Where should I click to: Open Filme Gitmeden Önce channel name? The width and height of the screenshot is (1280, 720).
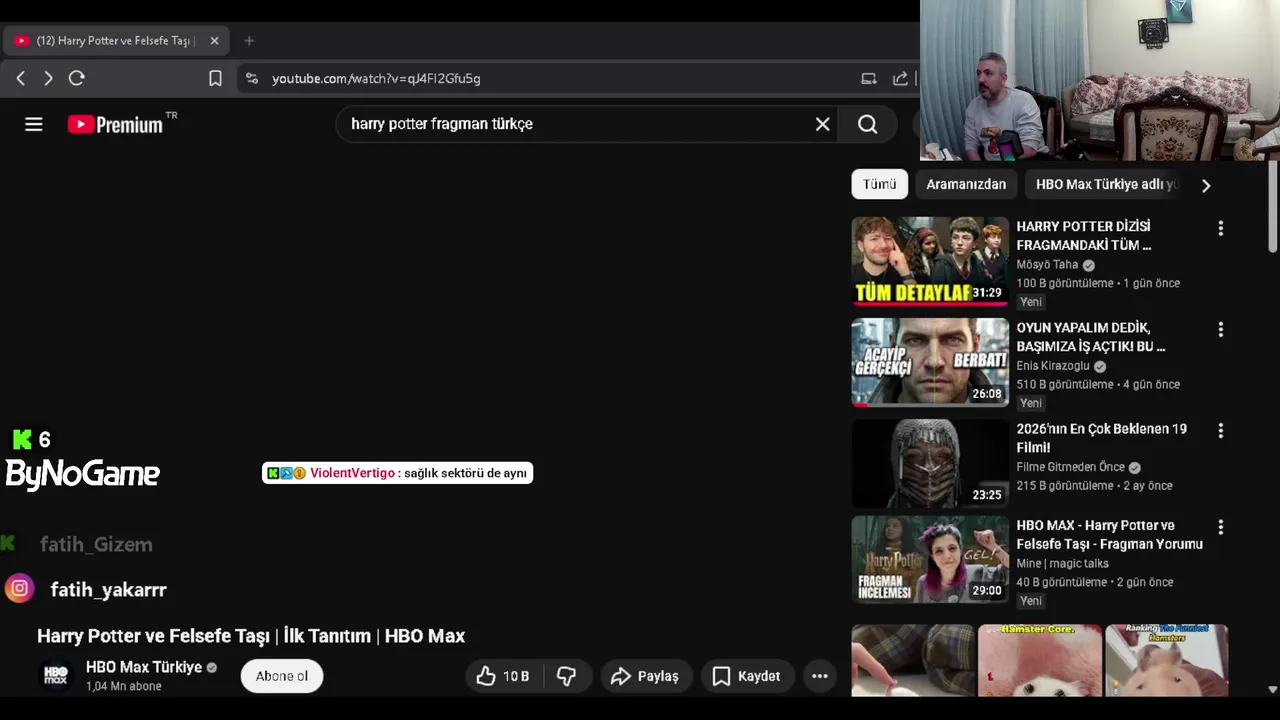(1070, 467)
